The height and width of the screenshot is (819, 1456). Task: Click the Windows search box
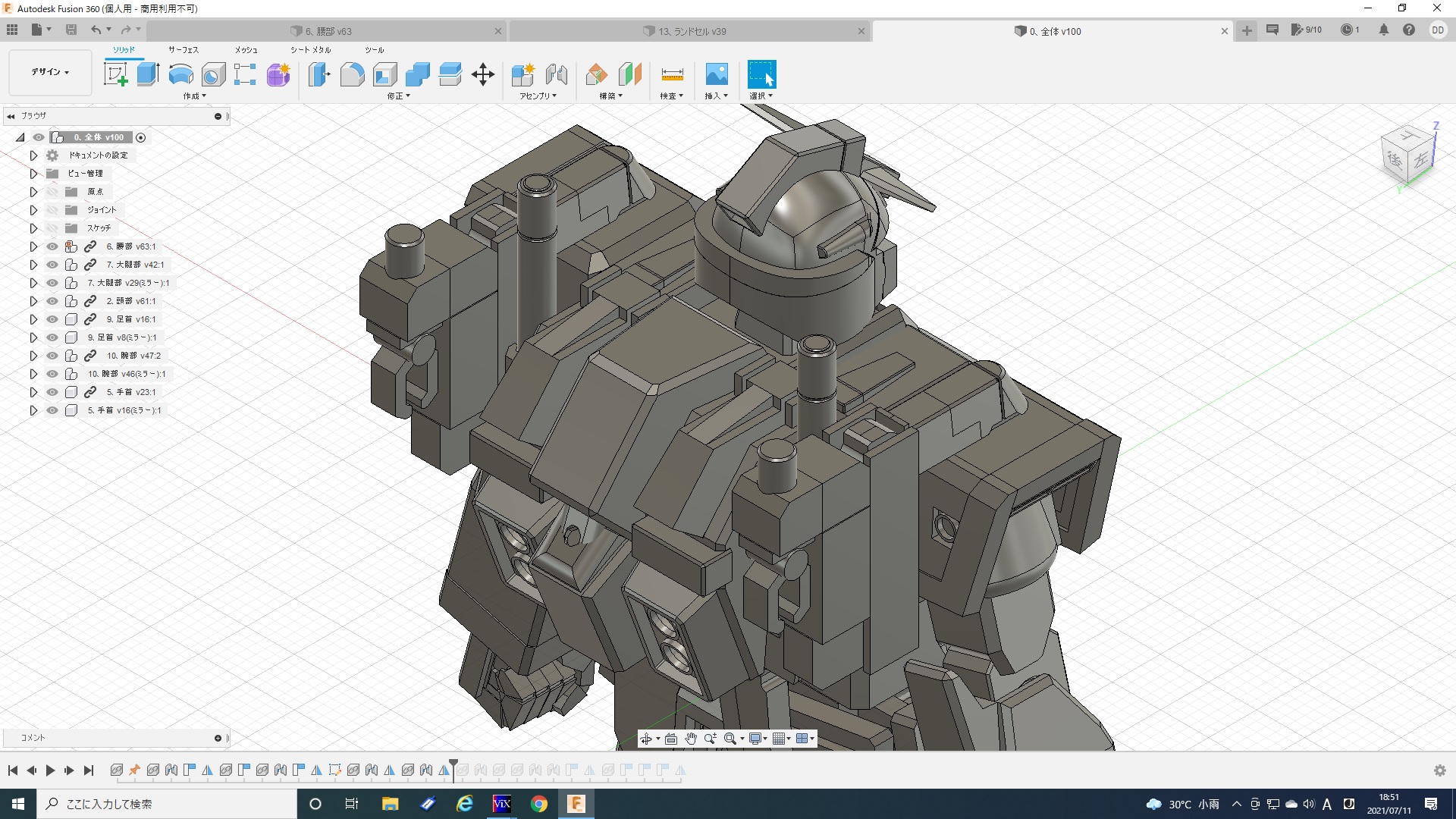pos(168,804)
